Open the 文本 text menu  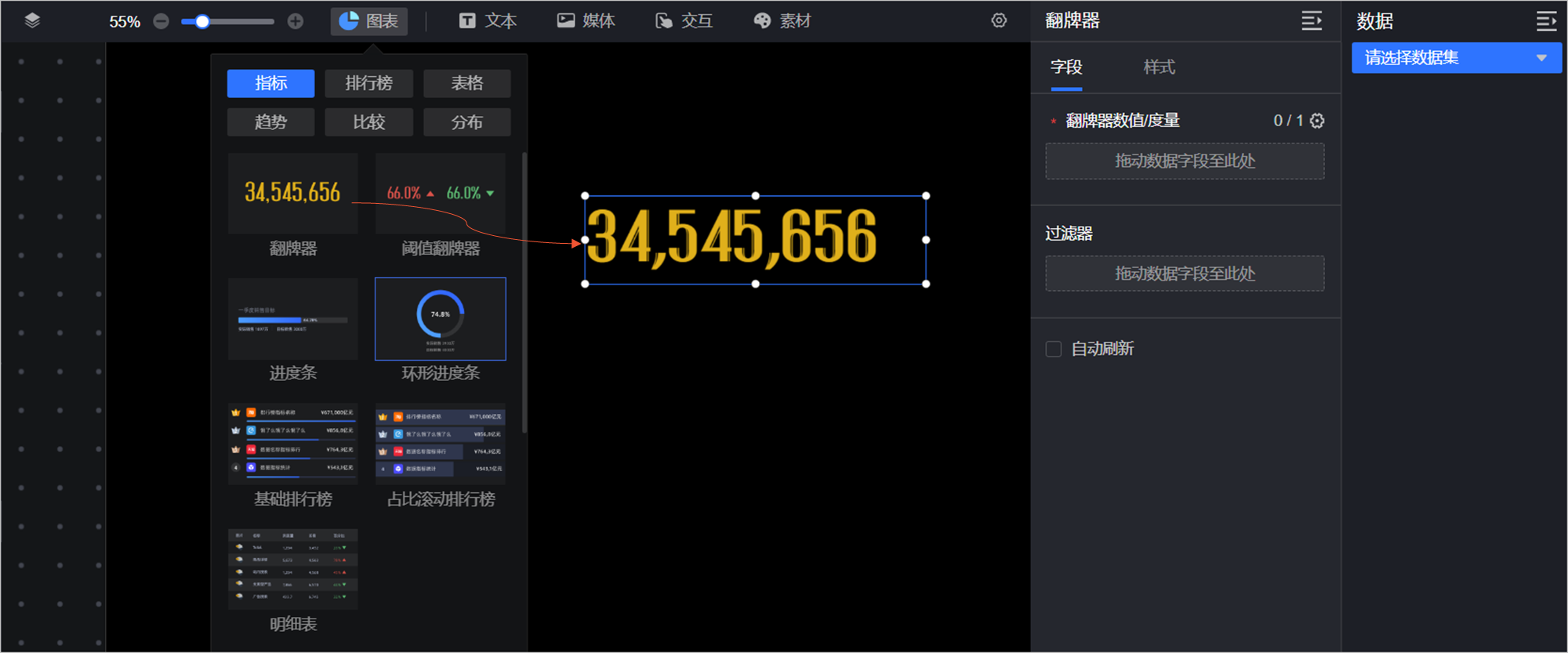click(487, 21)
